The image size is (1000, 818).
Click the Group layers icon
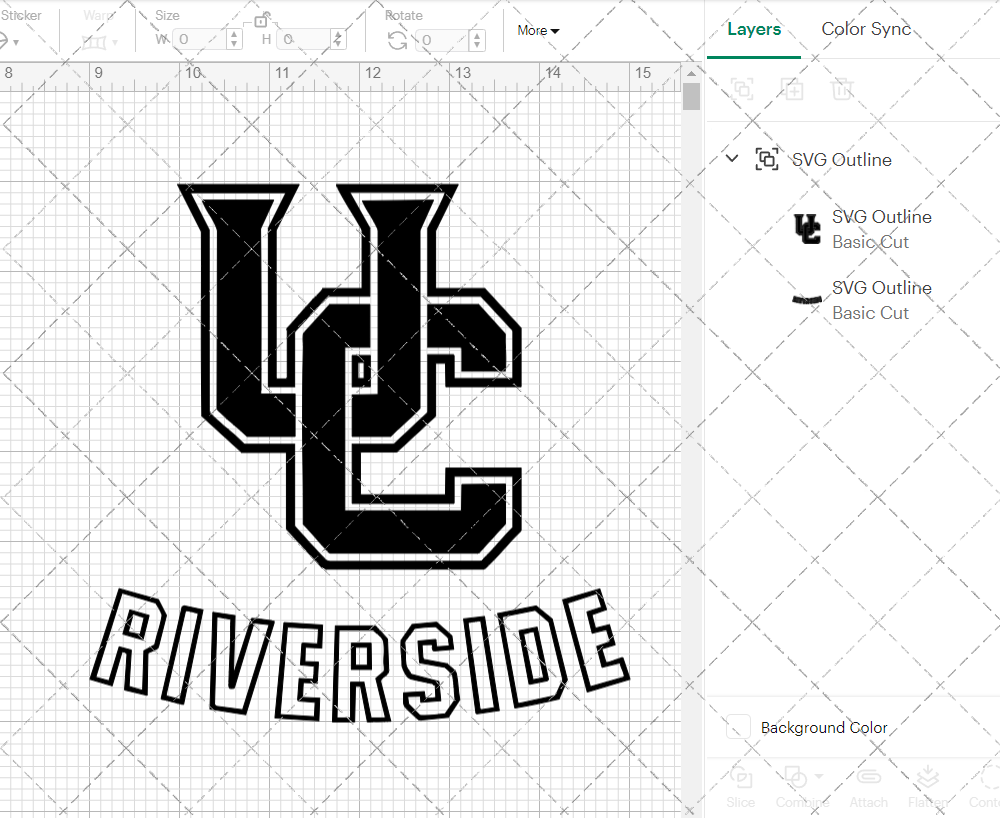(742, 89)
